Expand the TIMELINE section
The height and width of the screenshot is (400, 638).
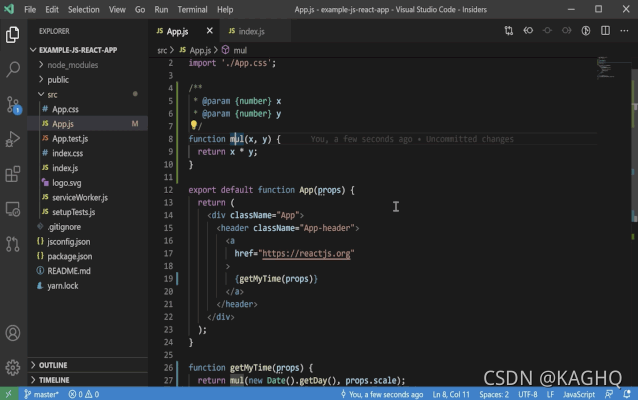(x=87, y=380)
